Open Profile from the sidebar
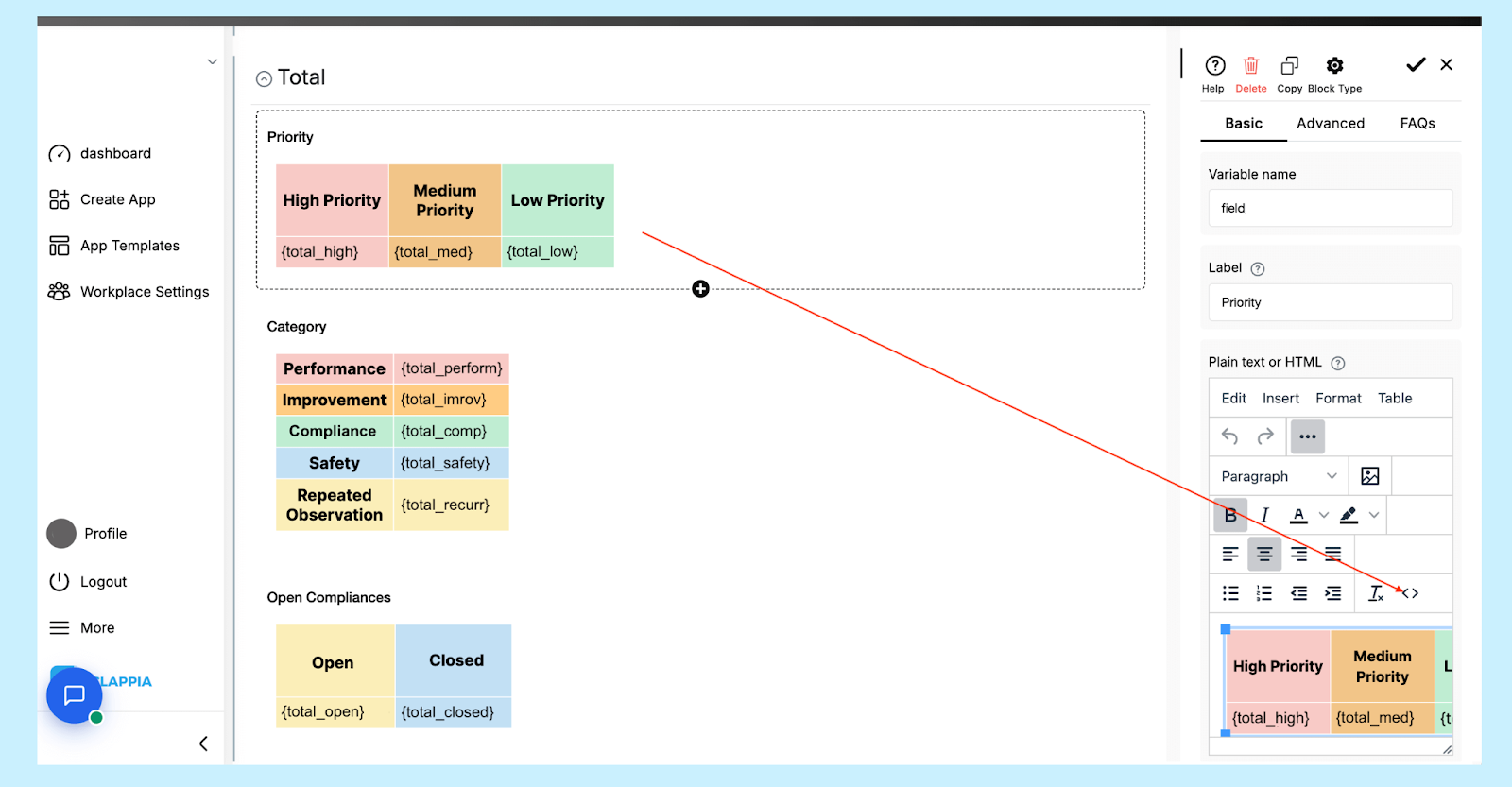The height and width of the screenshot is (787, 1512). [87, 534]
